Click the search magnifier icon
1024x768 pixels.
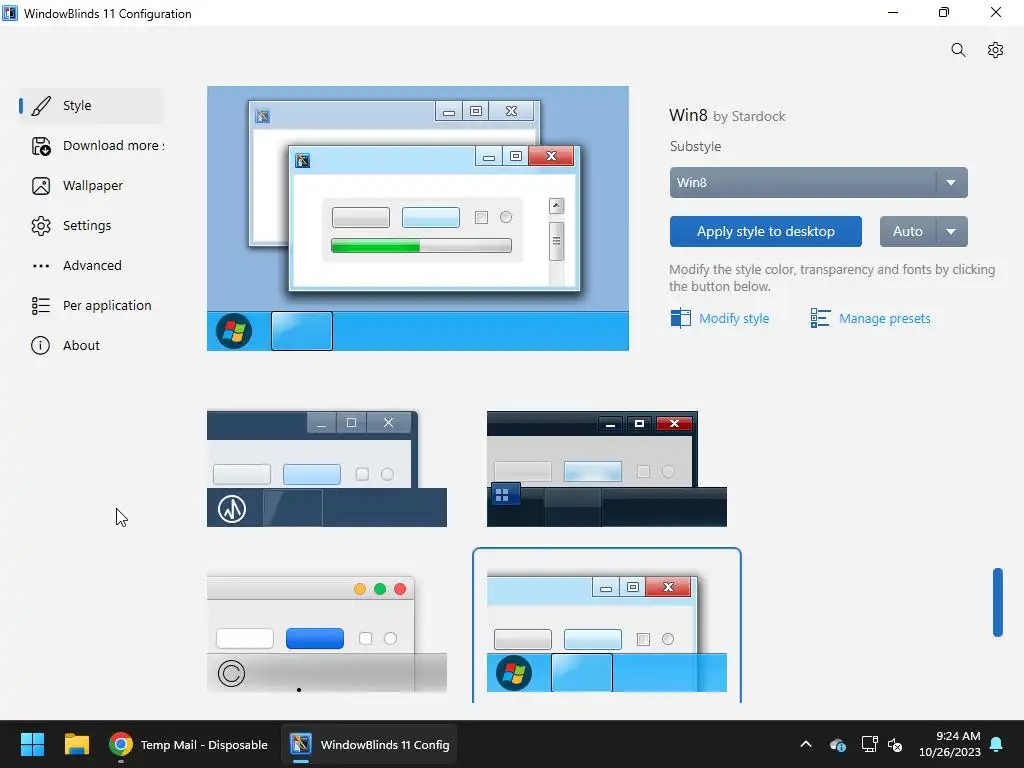(958, 50)
